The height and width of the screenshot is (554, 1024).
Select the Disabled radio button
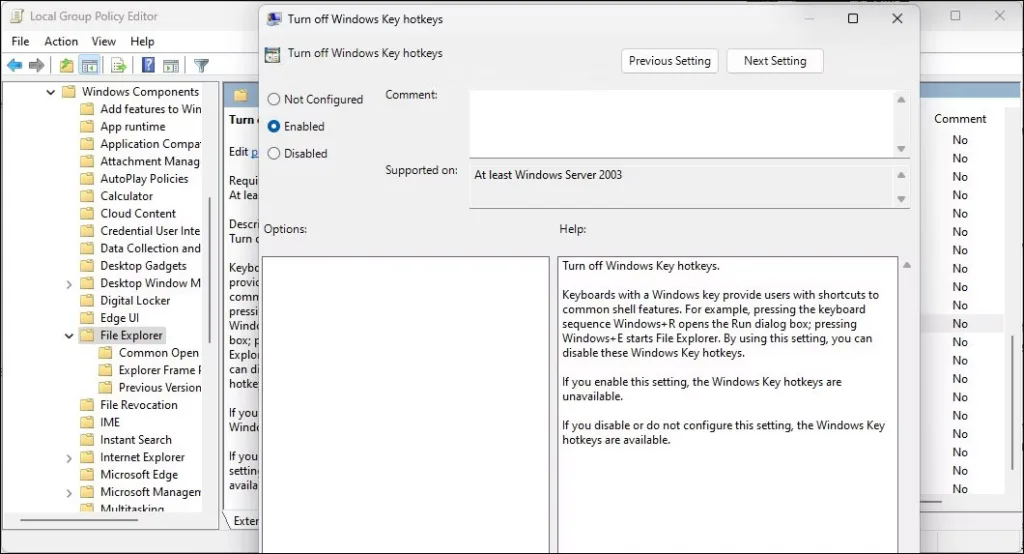[274, 154]
